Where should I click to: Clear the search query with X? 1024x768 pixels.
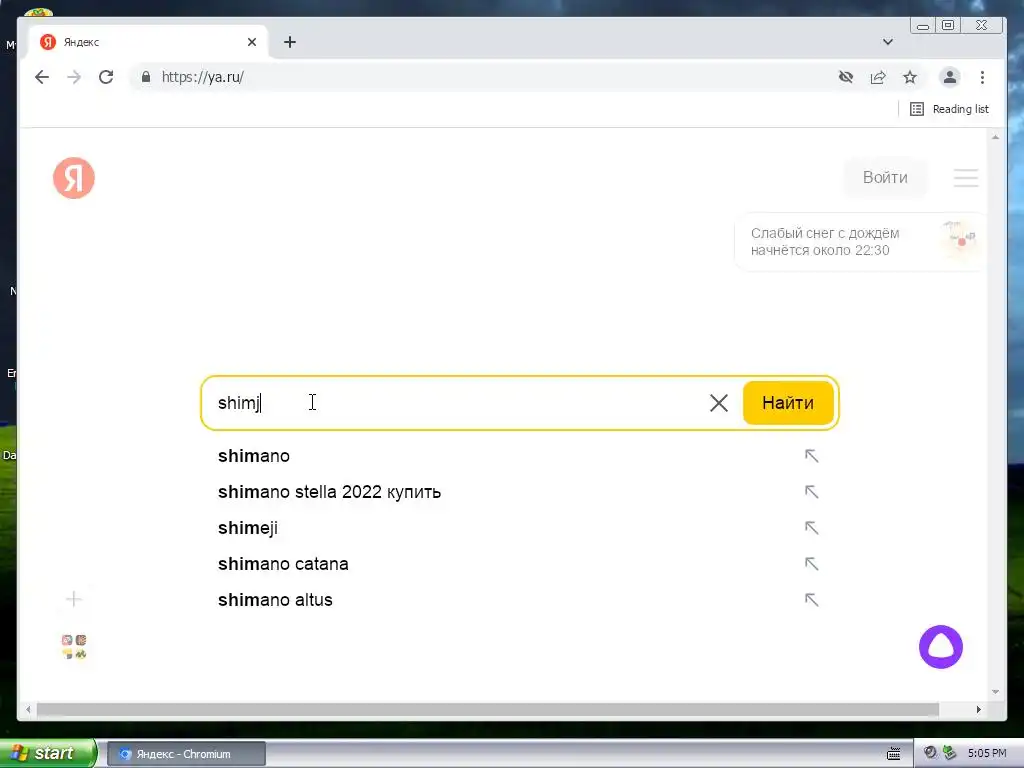718,403
